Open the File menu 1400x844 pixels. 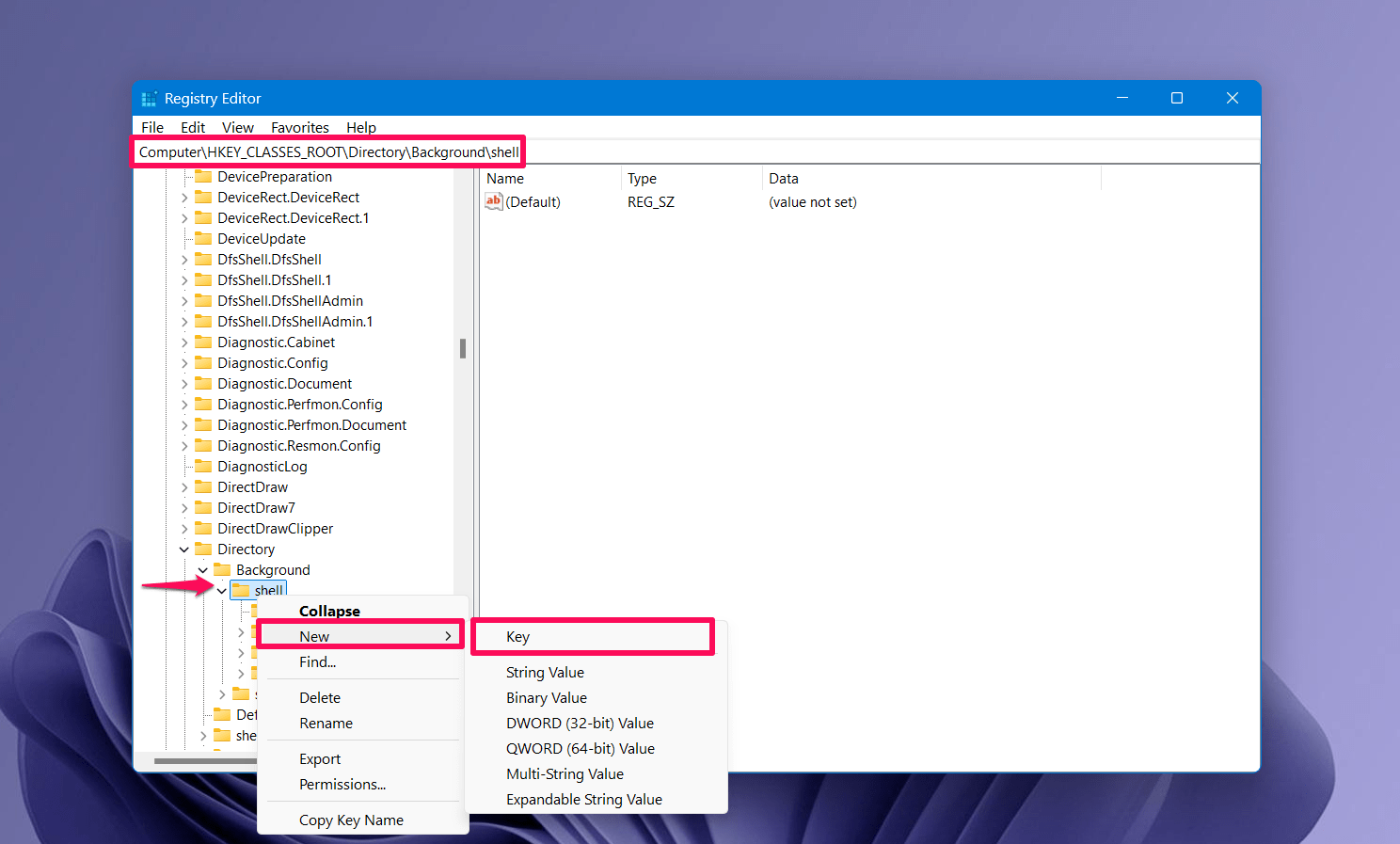(x=152, y=127)
